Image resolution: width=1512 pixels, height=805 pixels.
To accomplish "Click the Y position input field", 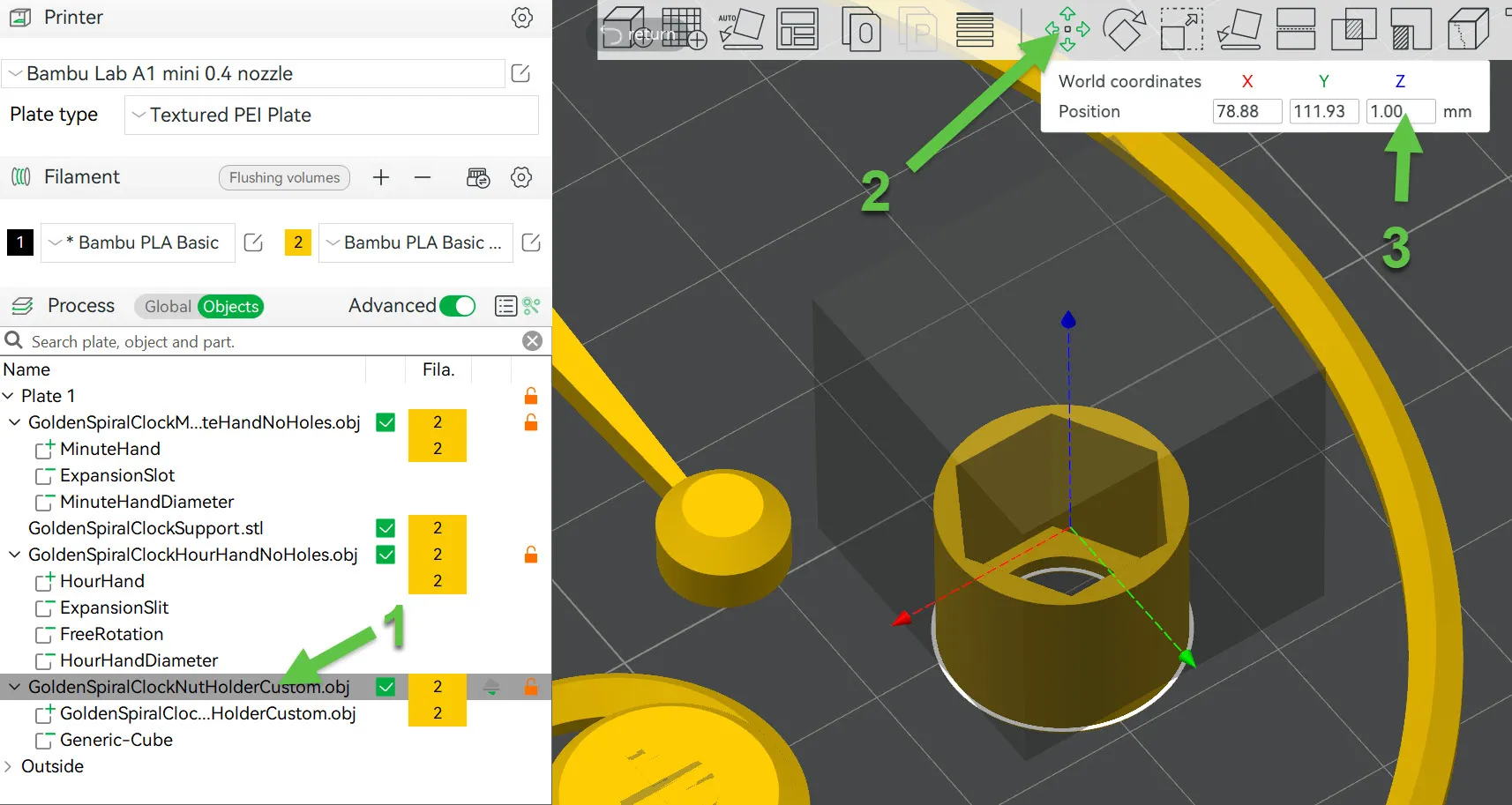I will (x=1324, y=111).
